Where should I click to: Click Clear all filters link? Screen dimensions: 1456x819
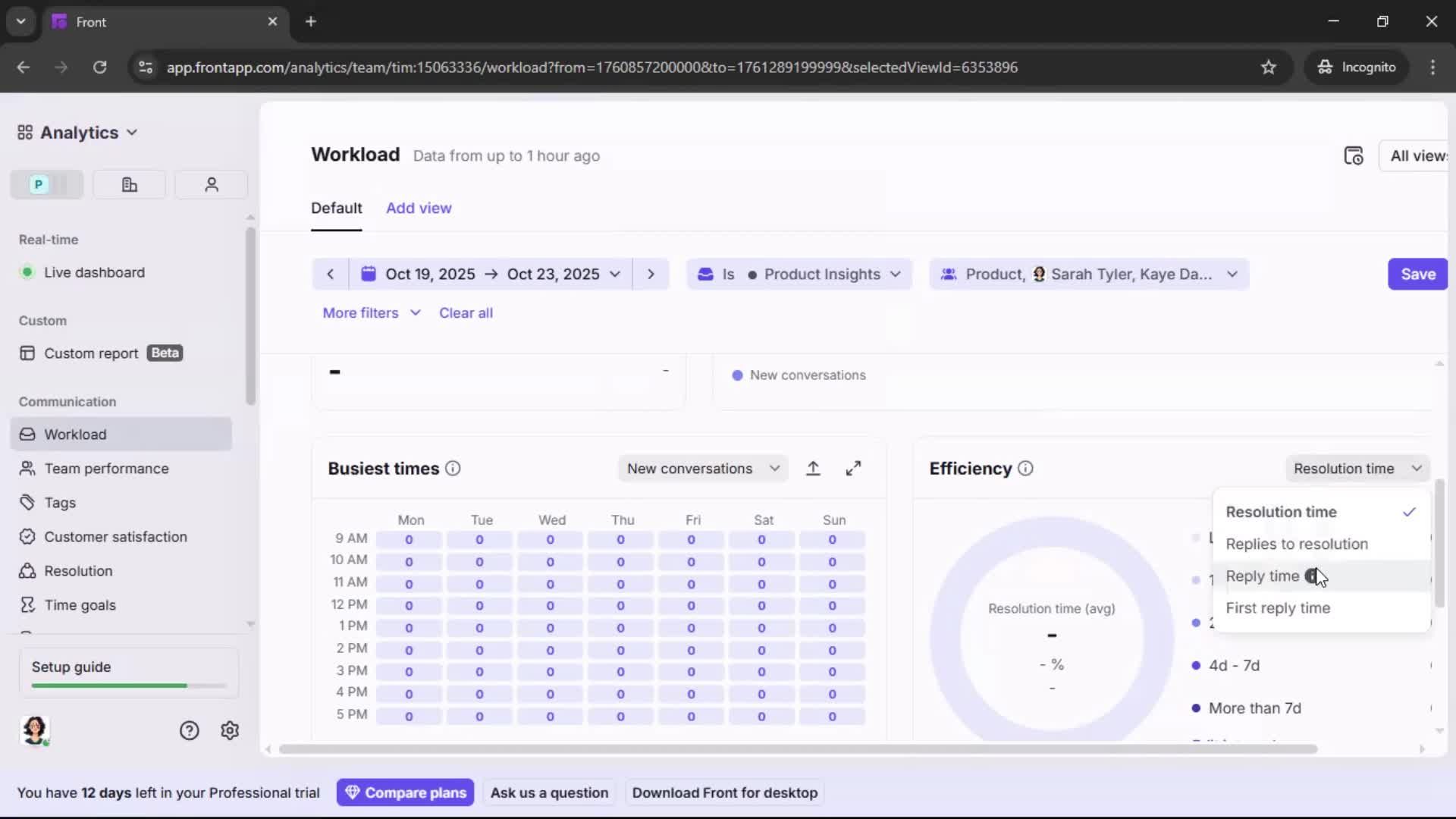[x=466, y=312]
